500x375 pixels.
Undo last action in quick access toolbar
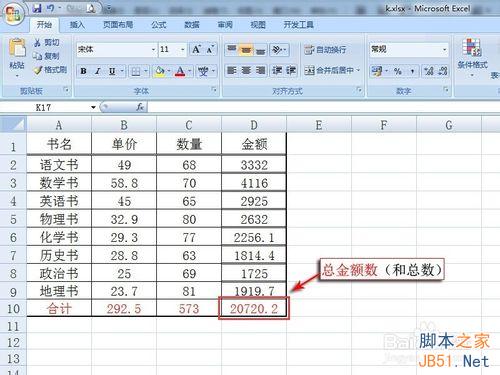pos(51,8)
